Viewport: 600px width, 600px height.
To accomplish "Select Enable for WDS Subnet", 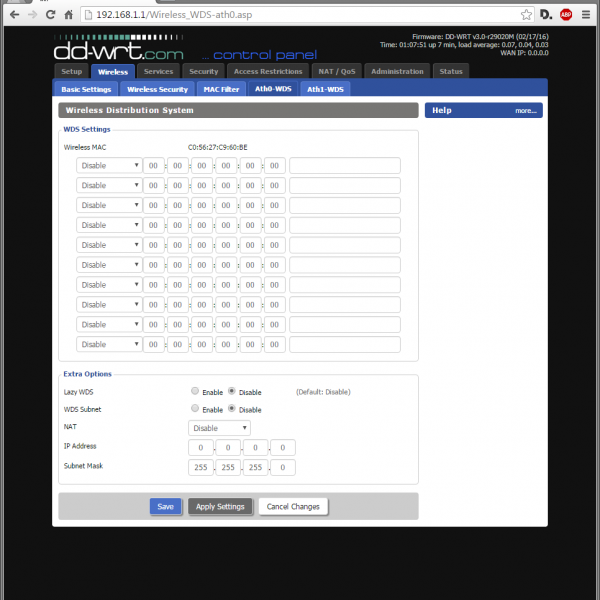I will click(194, 409).
